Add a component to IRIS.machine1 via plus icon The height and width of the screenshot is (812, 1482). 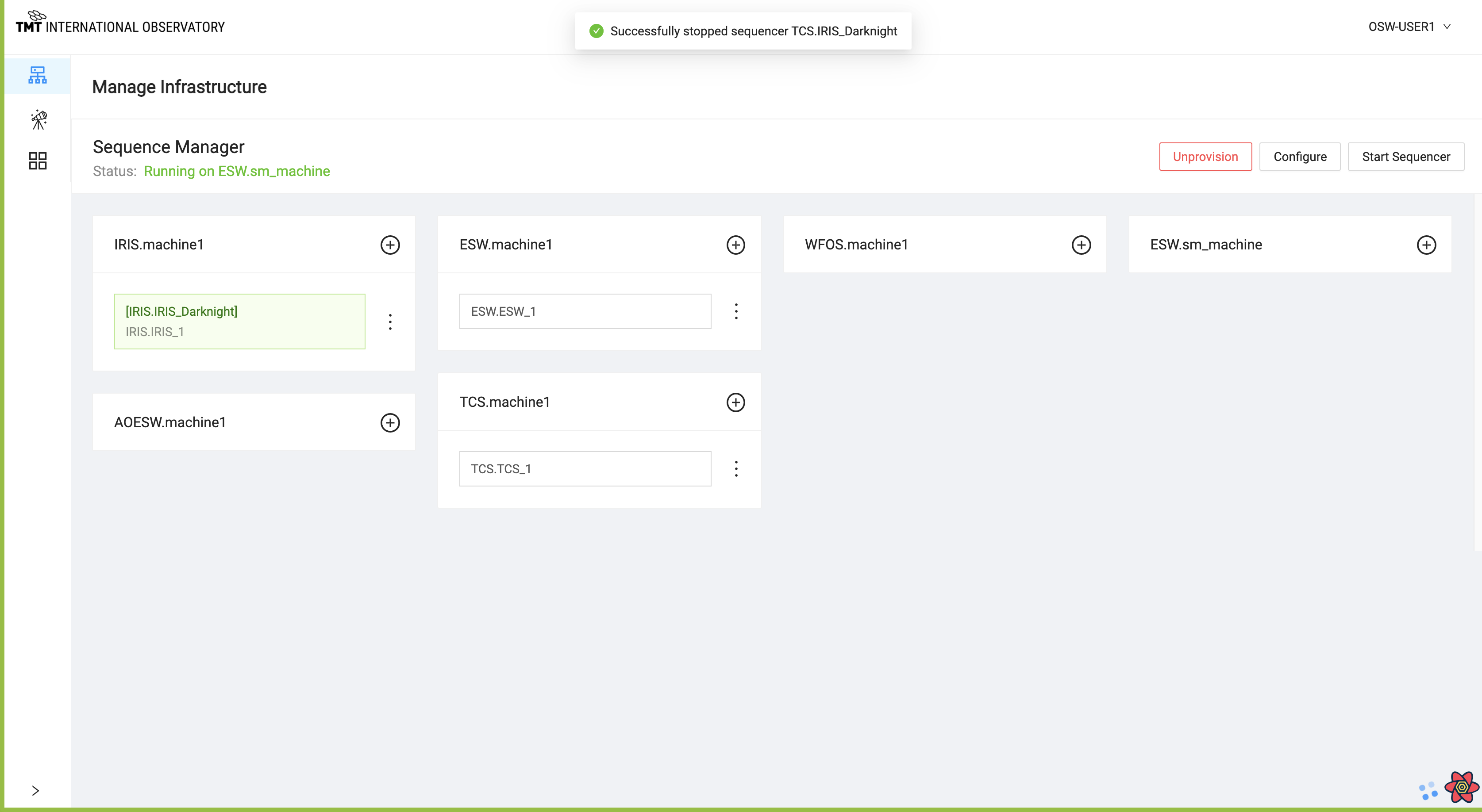tap(390, 245)
